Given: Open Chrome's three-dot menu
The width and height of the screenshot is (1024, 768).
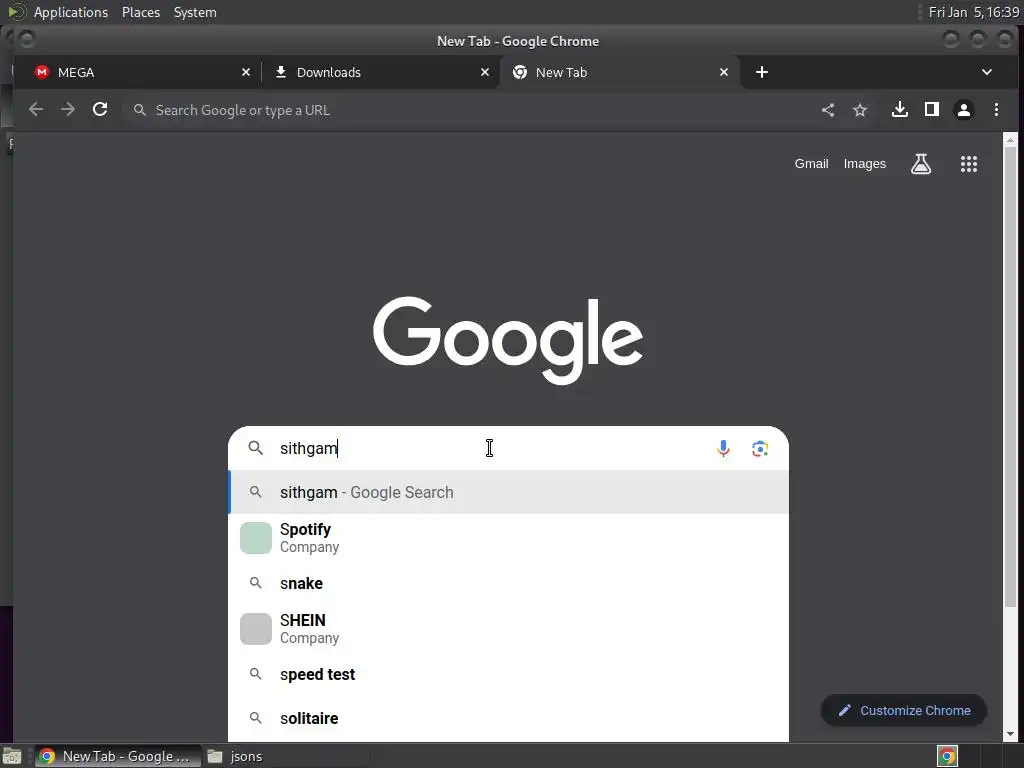Looking at the screenshot, I should click(x=996, y=110).
